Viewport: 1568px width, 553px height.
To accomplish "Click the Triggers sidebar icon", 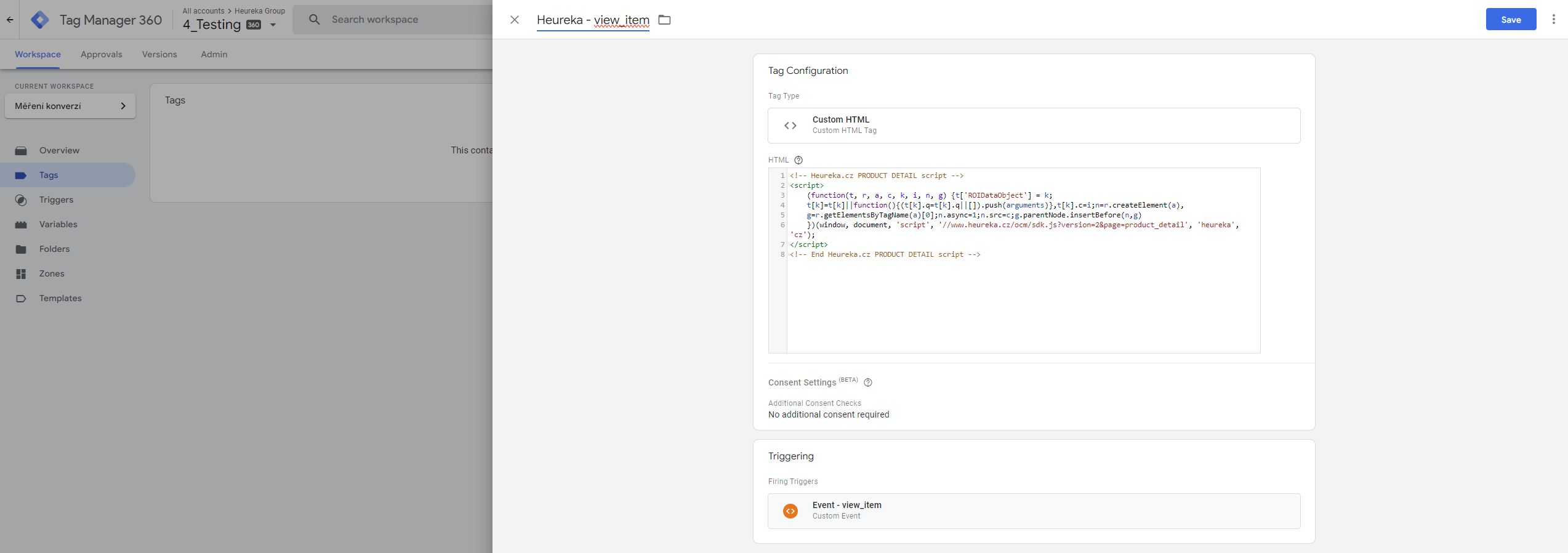I will [21, 200].
